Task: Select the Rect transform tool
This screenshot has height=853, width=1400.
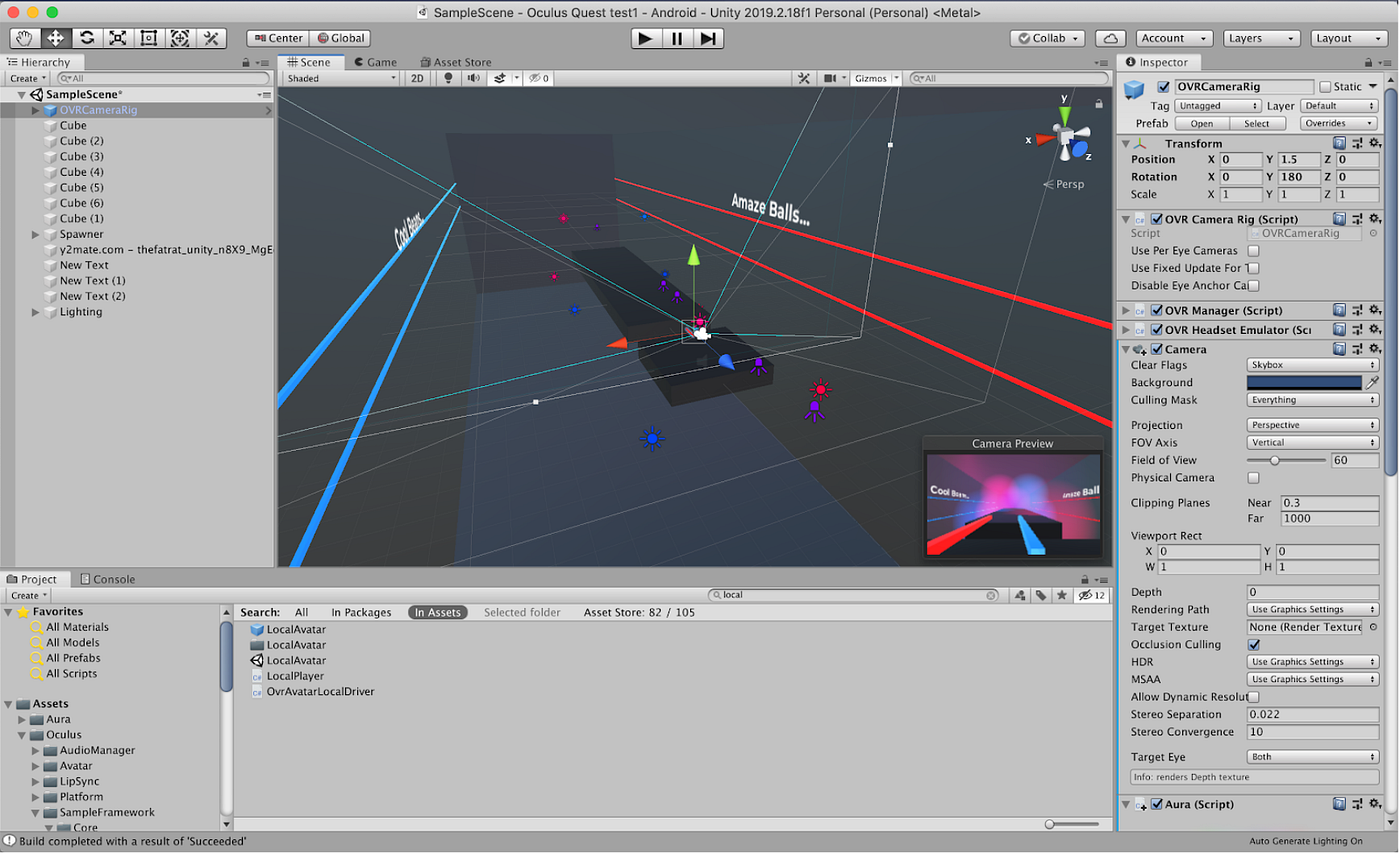Action: pos(148,38)
